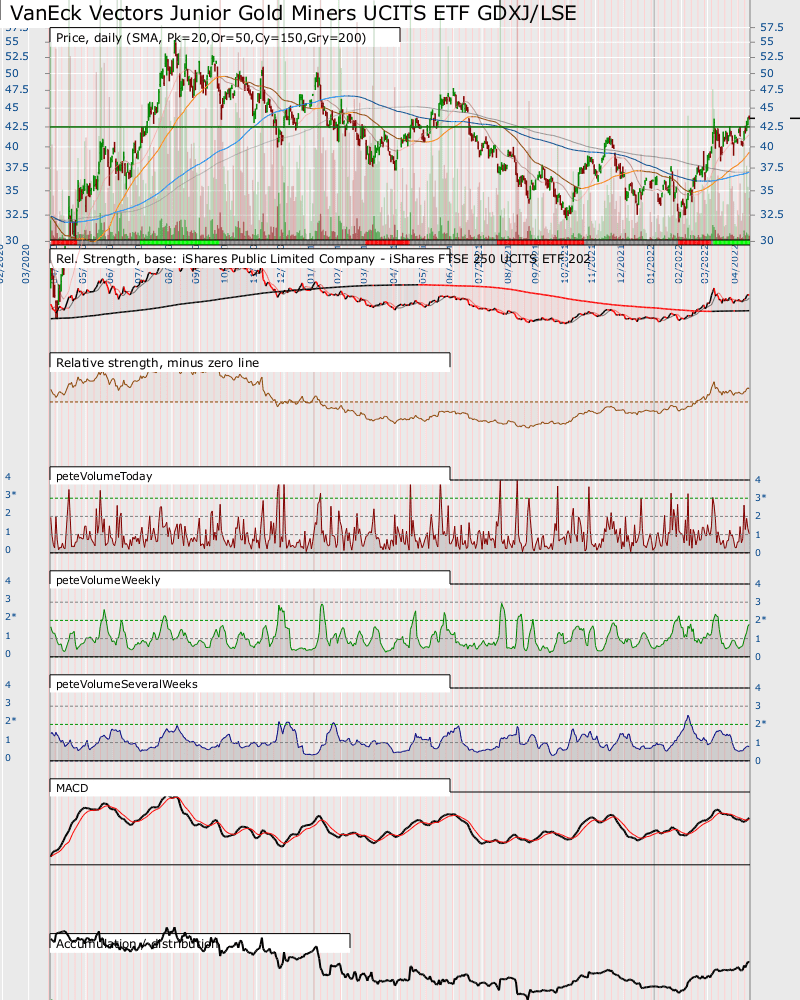This screenshot has height=1000, width=800.
Task: Click 30 on the right price axis
Action: 766,240
